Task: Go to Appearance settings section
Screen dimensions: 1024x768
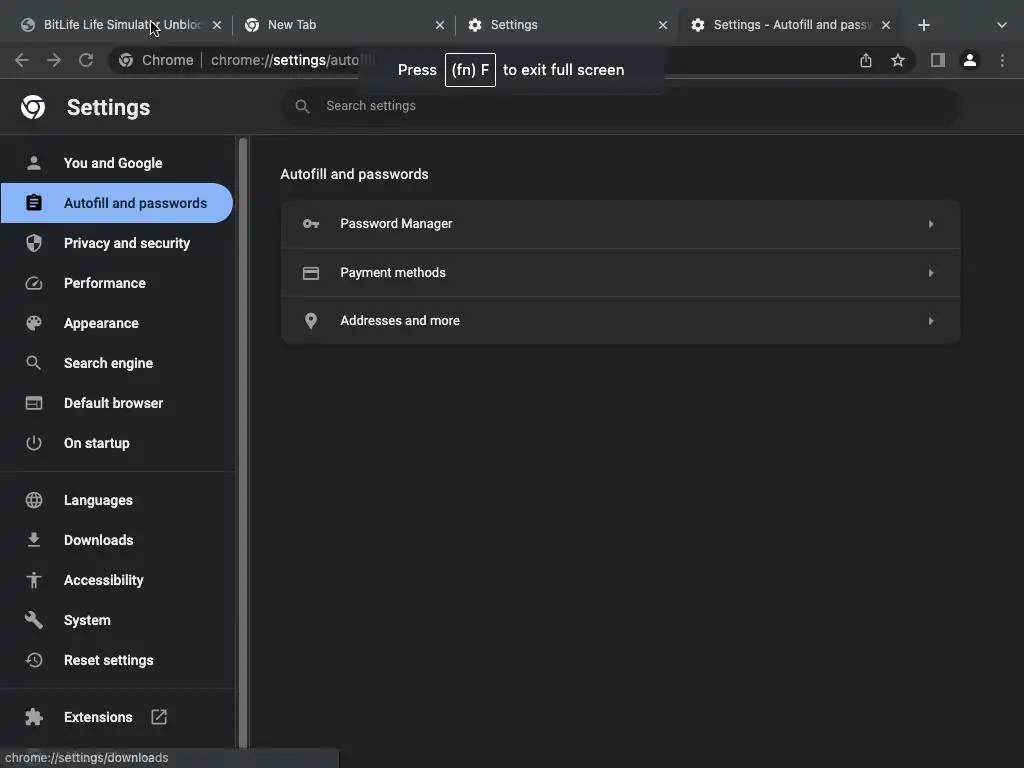Action: 101,323
